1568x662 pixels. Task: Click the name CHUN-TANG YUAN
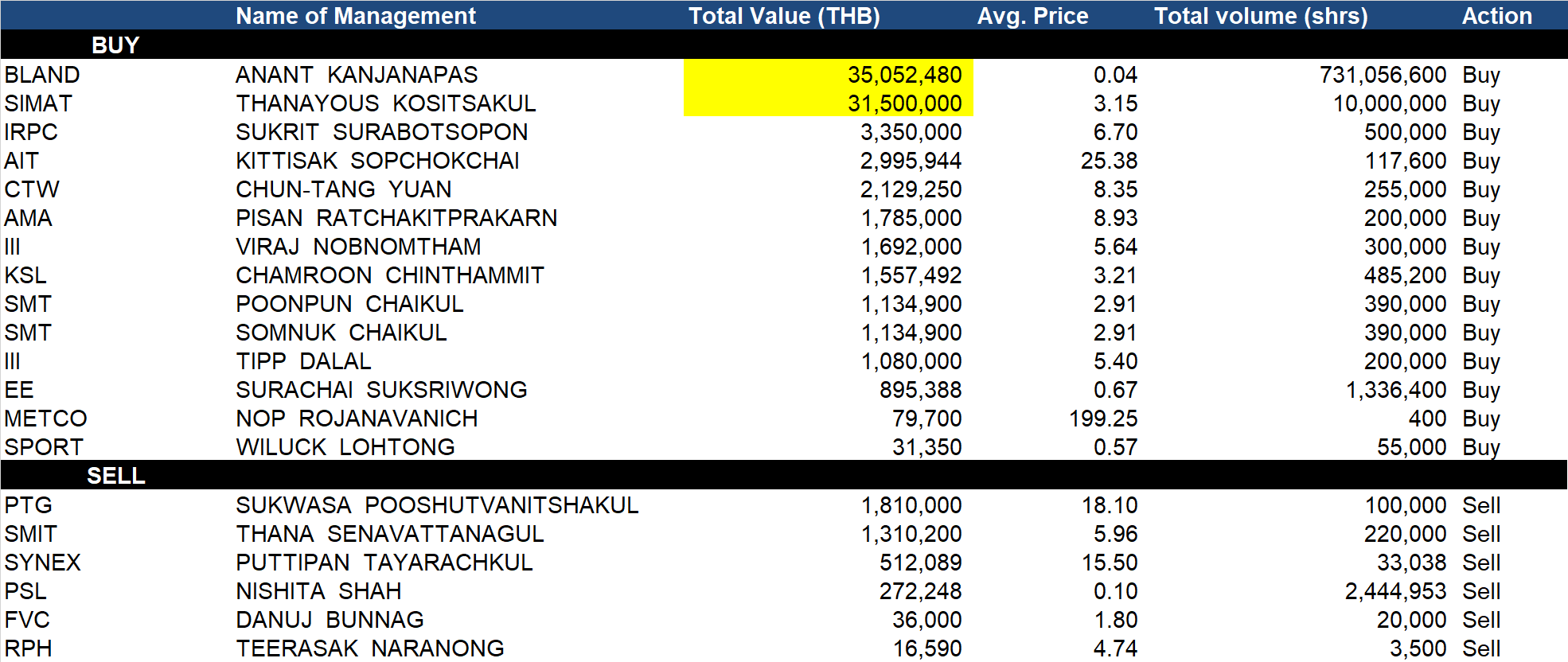tap(344, 189)
